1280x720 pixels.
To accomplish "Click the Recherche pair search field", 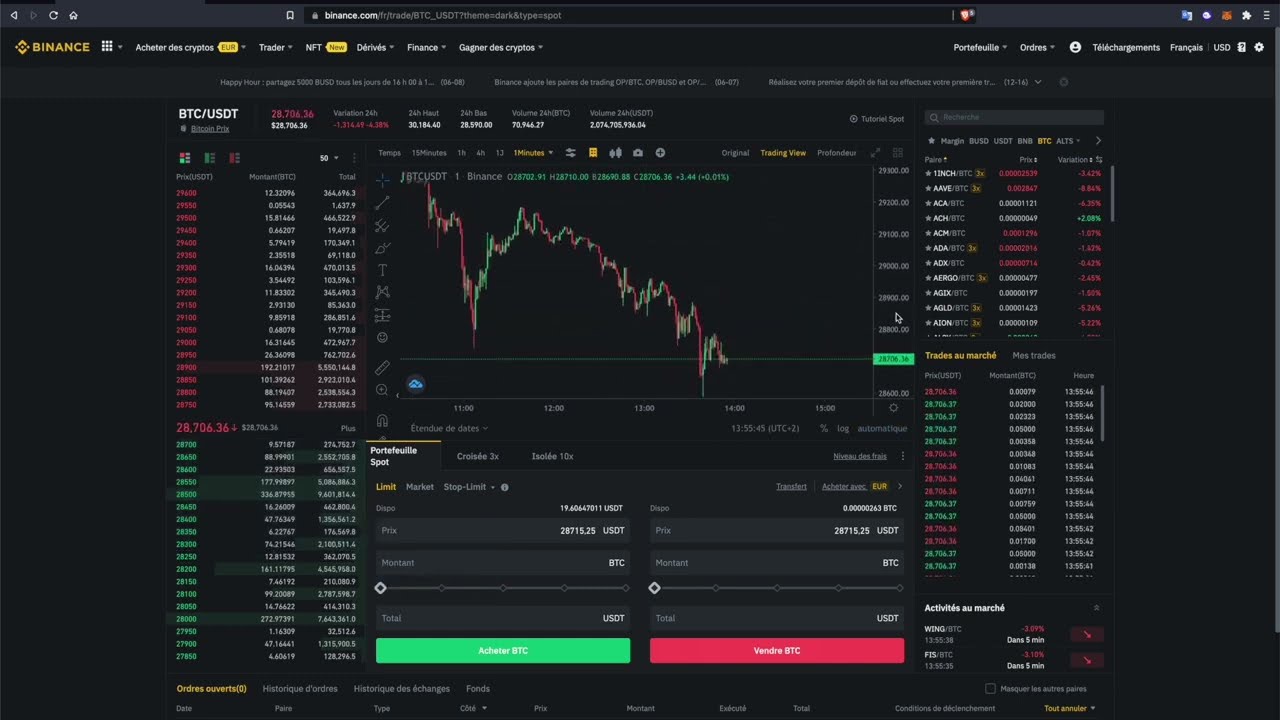I will pos(1014,117).
